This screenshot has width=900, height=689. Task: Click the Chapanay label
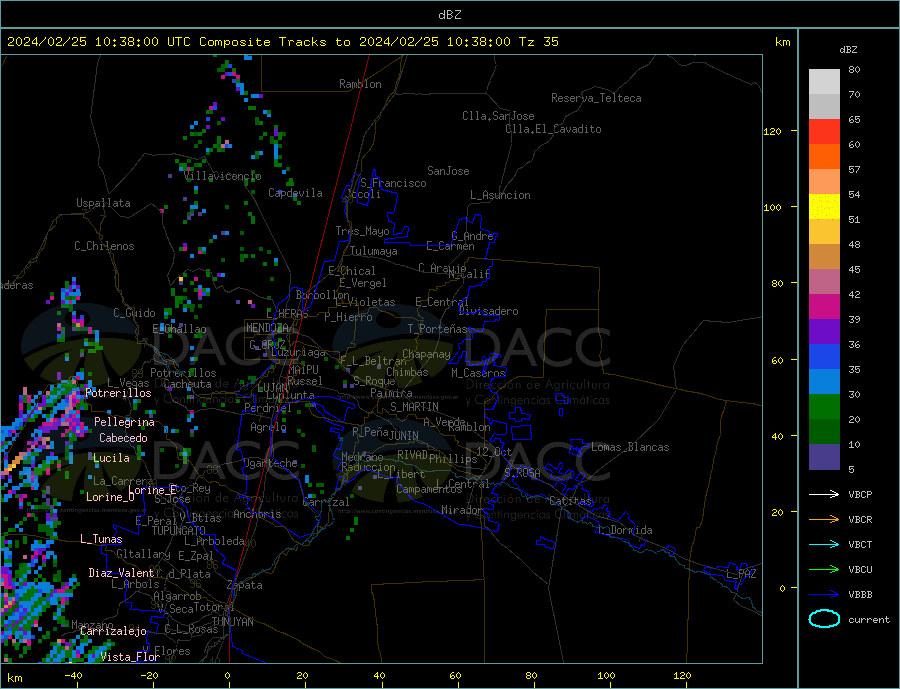pyautogui.click(x=426, y=354)
